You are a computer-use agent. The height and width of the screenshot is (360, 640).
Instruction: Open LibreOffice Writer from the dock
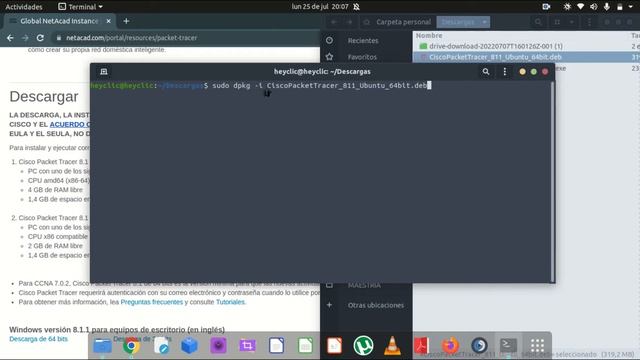click(276, 346)
